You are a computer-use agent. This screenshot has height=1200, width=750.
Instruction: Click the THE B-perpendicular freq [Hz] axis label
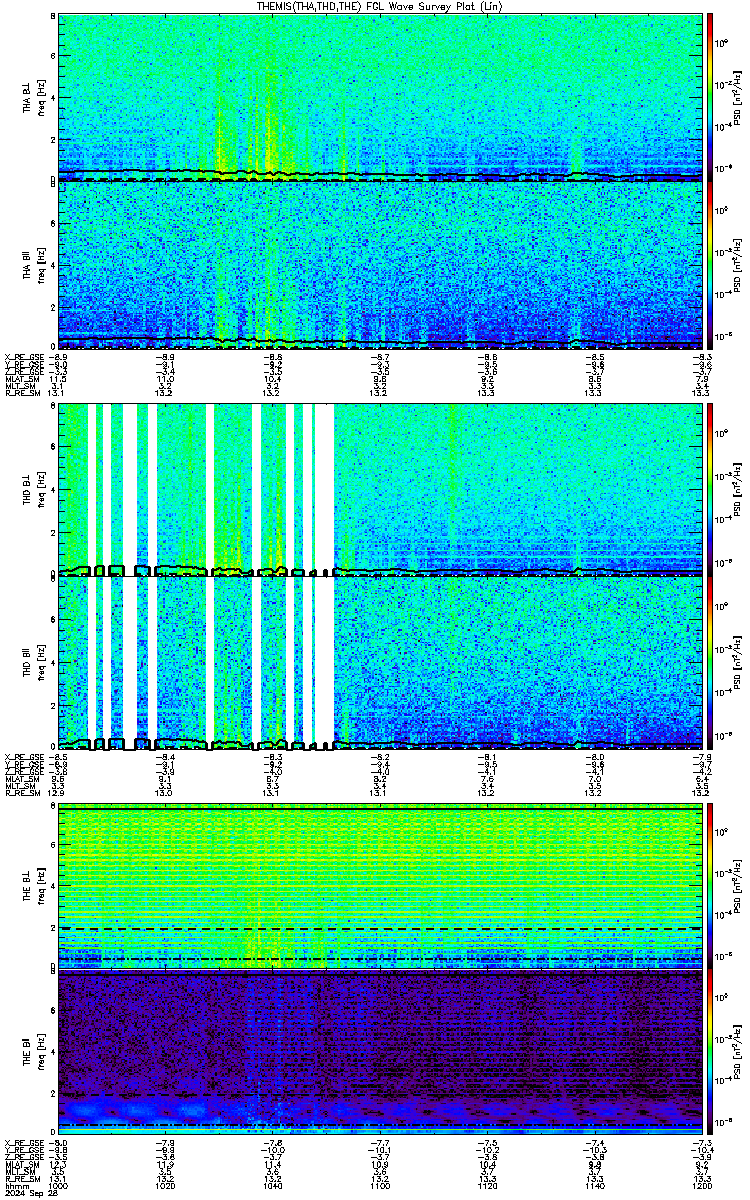42,886
